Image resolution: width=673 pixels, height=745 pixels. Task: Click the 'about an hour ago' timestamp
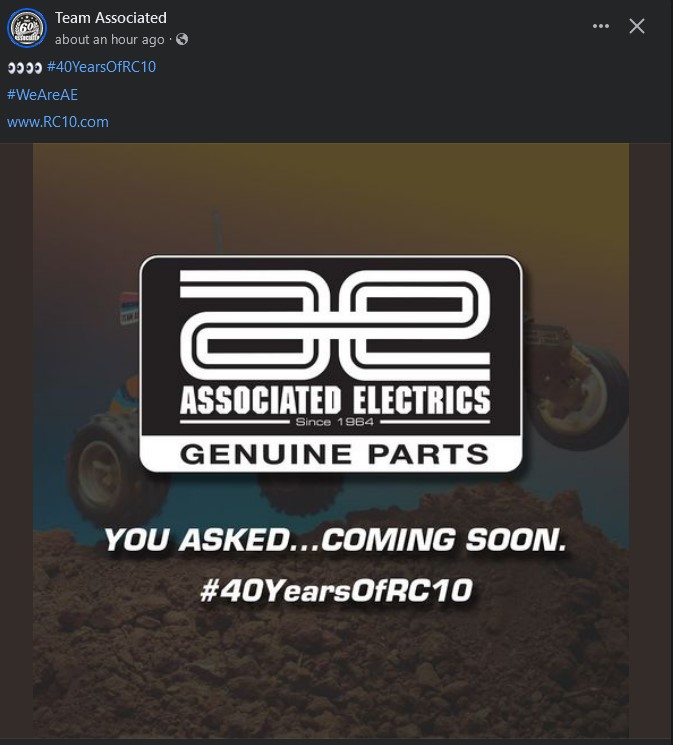110,39
